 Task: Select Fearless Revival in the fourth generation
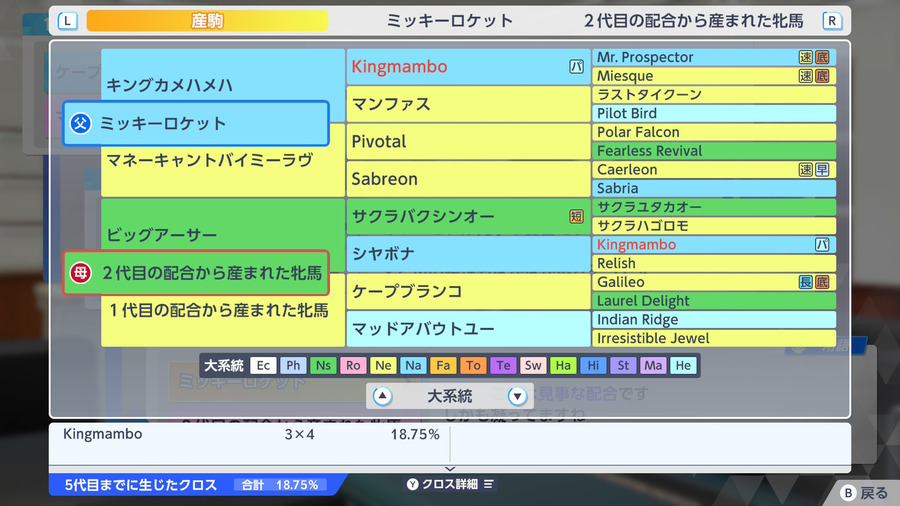click(714, 151)
